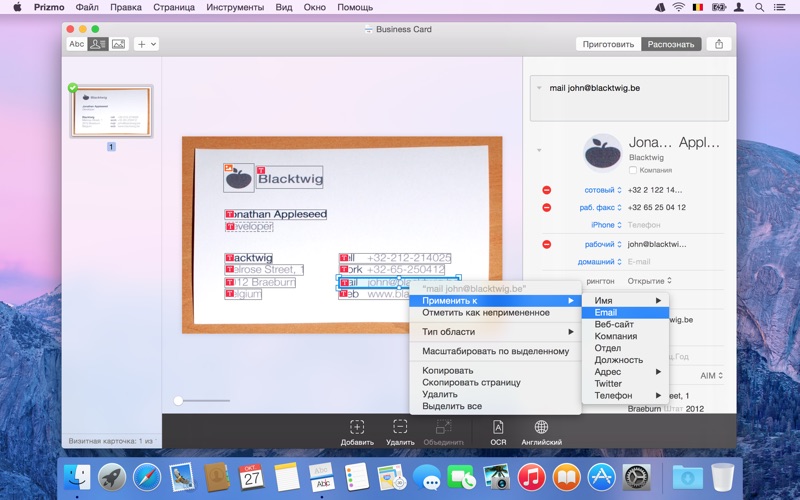800x500 pixels.
Task: Open iTunes from the Dock
Action: tap(532, 478)
